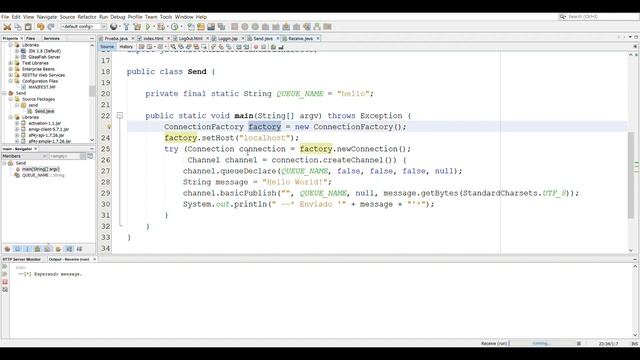Expand the Enterprise Beans node
Image resolution: width=640 pixels, height=360 pixels.
[10, 69]
